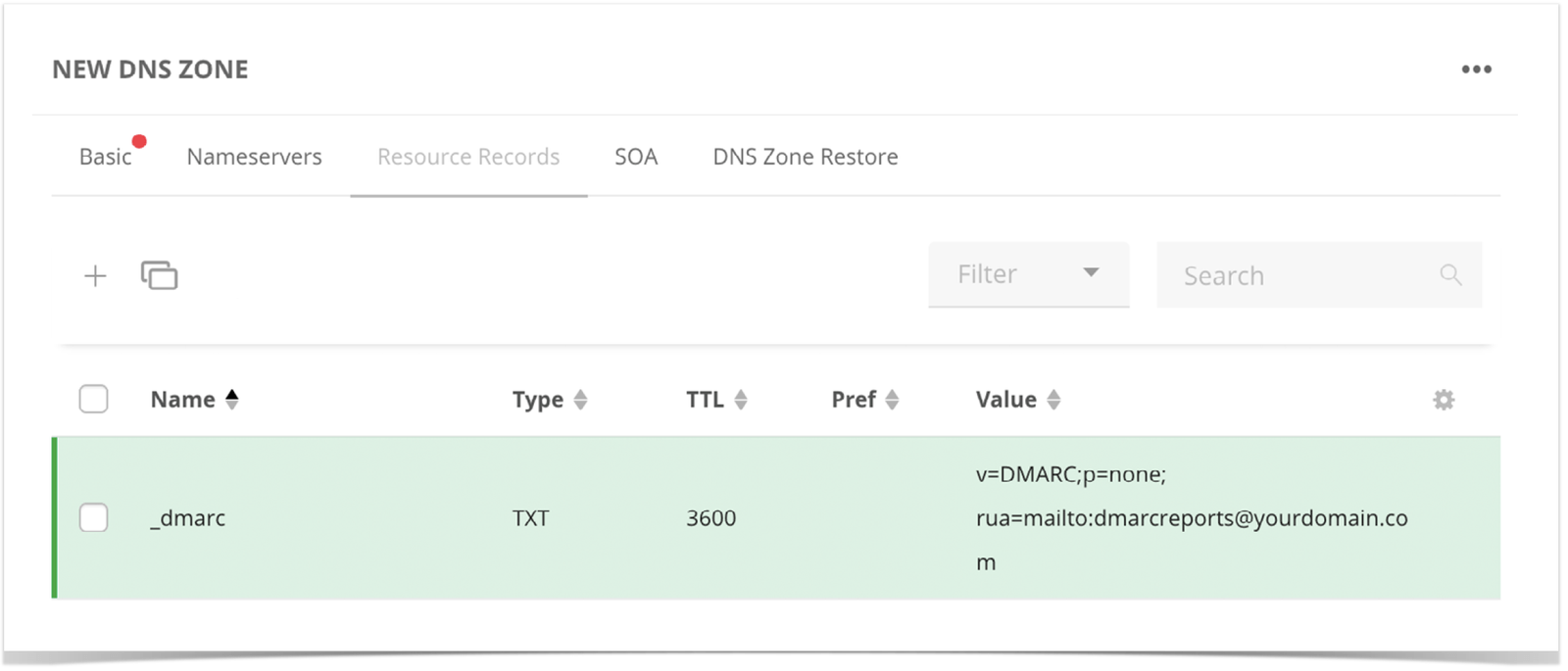
Task: Open the DNS Zone Restore tab
Action: pos(806,157)
